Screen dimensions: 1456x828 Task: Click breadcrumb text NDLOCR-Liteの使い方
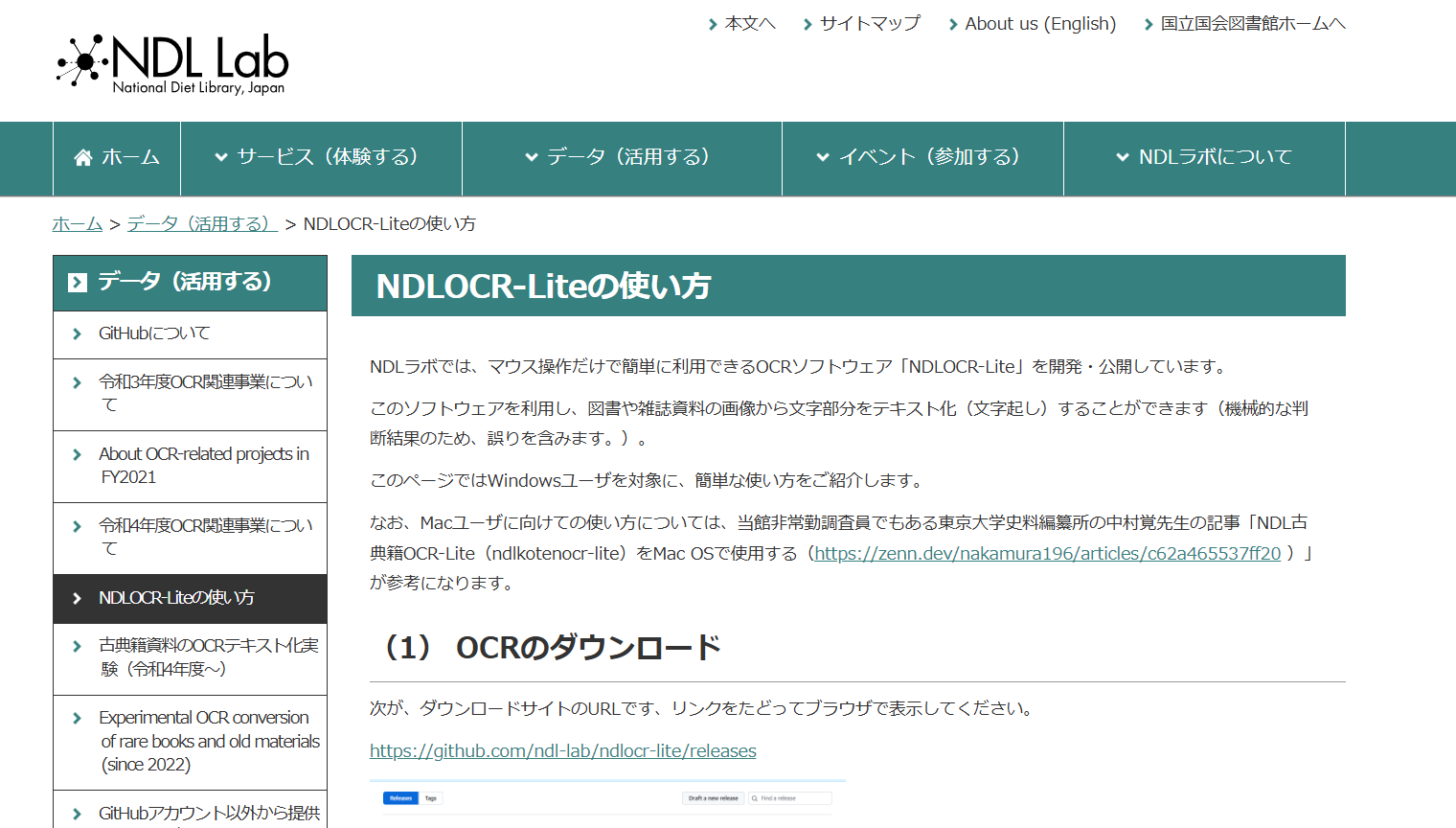tap(389, 224)
